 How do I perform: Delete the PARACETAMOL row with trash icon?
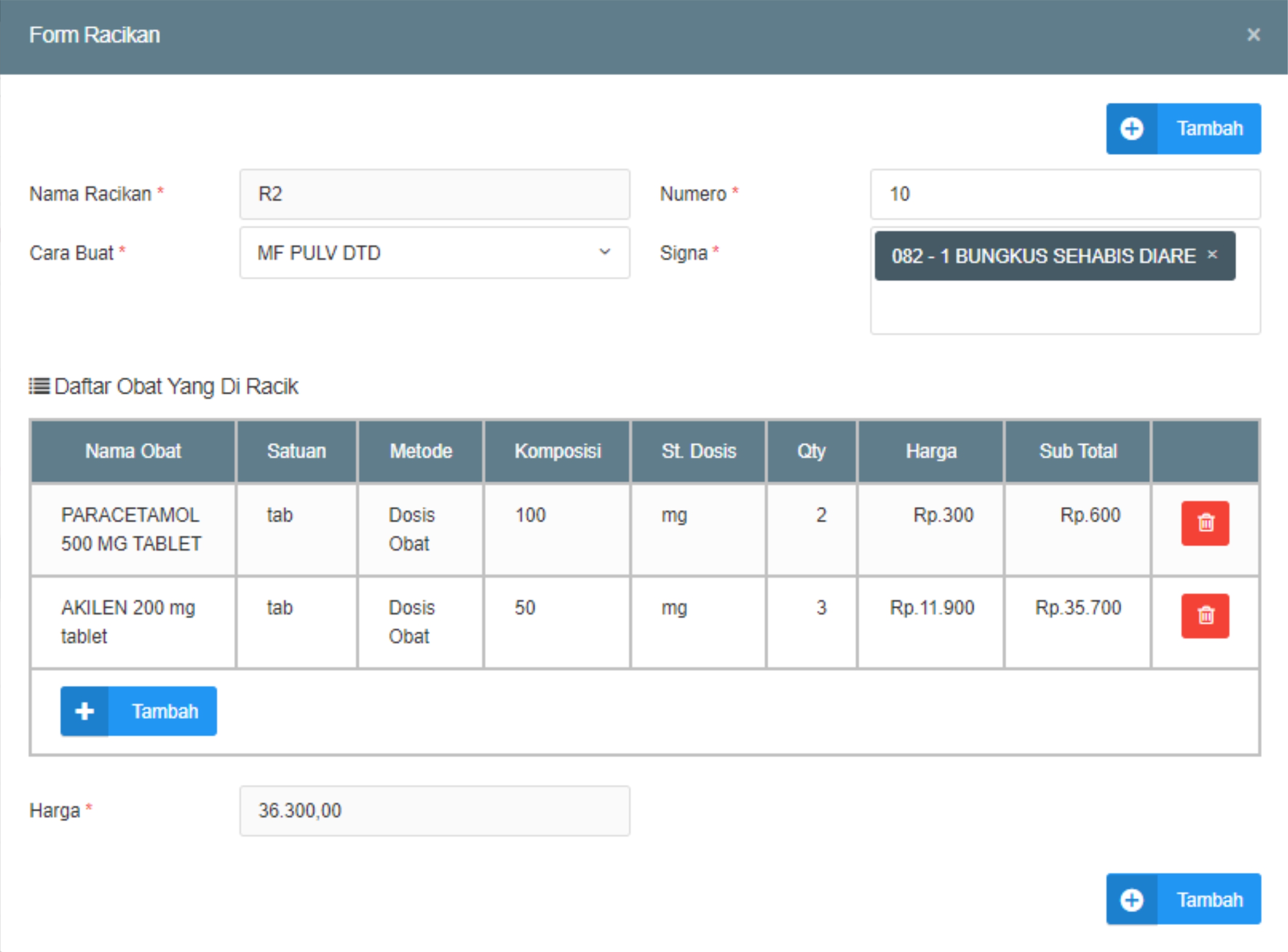(x=1205, y=523)
